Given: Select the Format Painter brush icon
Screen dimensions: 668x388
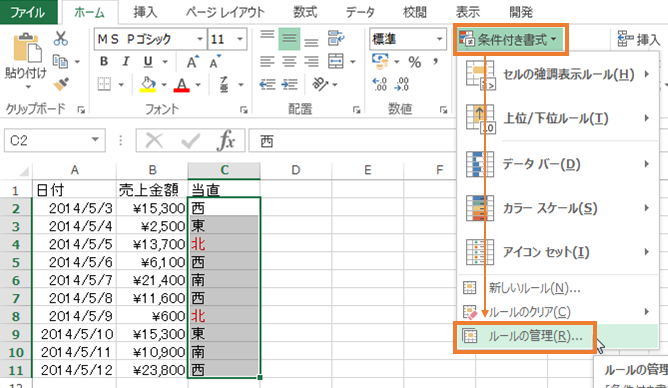Looking at the screenshot, I should [61, 84].
